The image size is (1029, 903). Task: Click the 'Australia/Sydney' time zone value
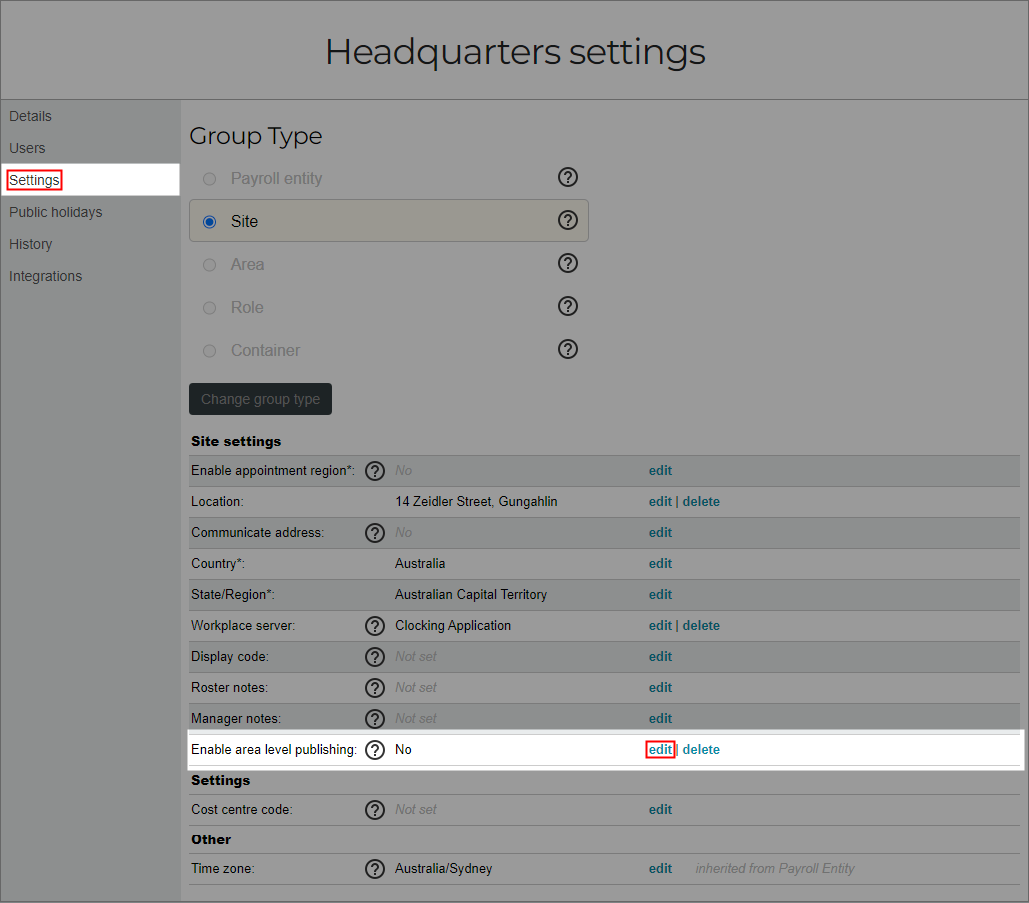(444, 868)
